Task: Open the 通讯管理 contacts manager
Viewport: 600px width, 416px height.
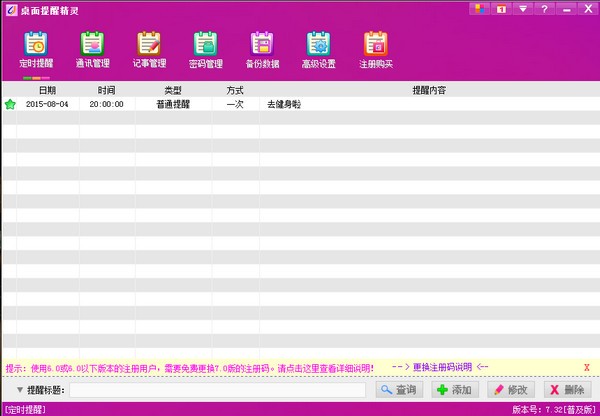Action: 92,50
